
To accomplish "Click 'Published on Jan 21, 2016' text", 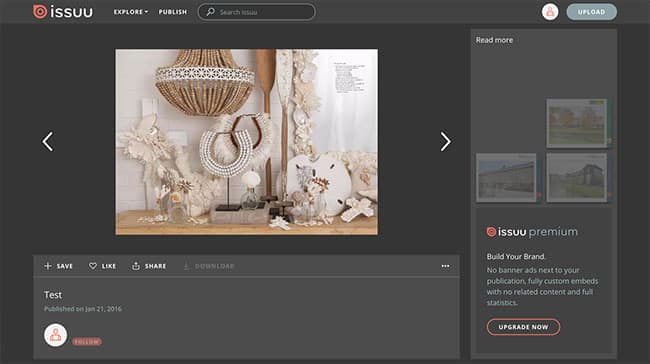I will (x=83, y=309).
